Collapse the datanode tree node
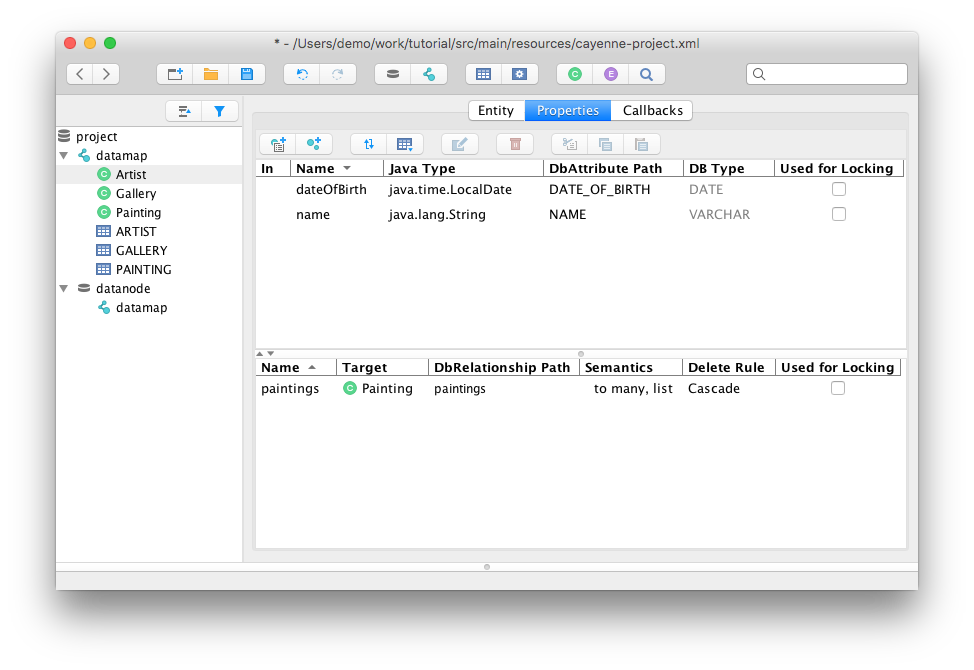This screenshot has height=670, width=974. point(64,289)
